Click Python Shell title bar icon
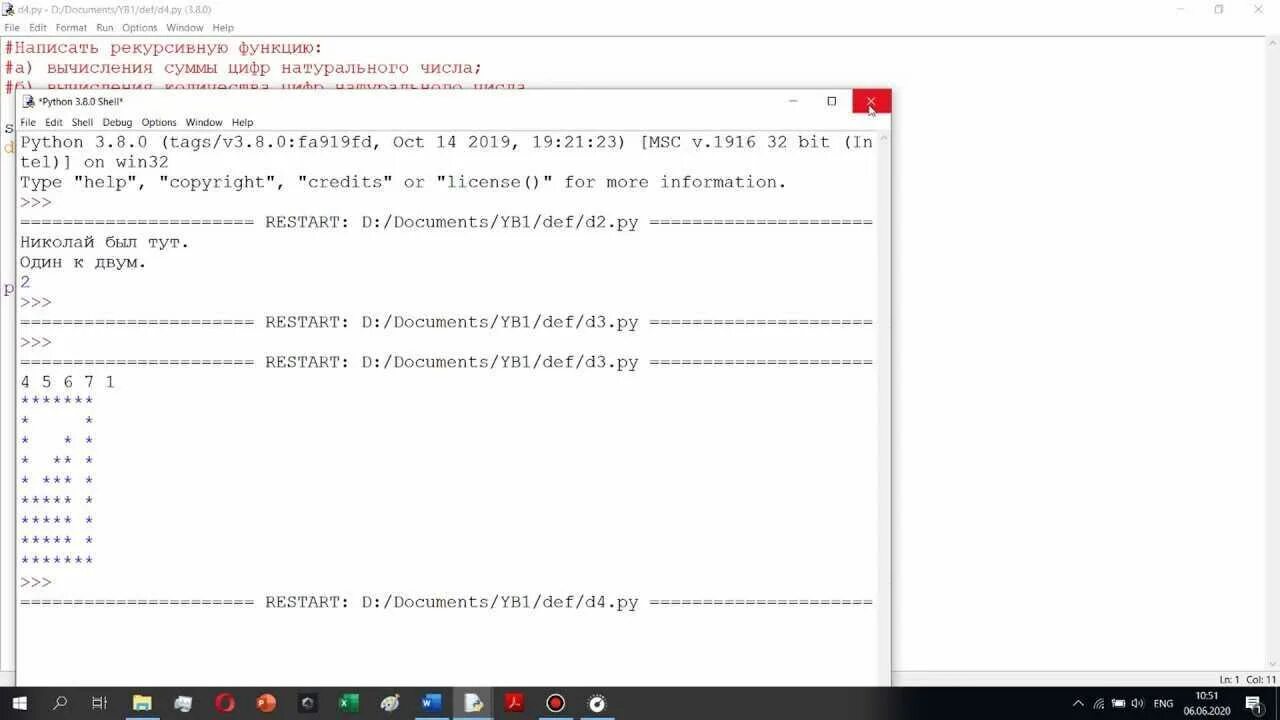 pos(28,102)
